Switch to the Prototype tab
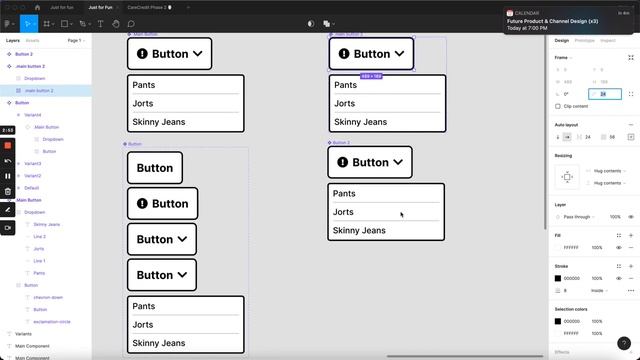Screen dimensions: 640x360 [584, 40]
